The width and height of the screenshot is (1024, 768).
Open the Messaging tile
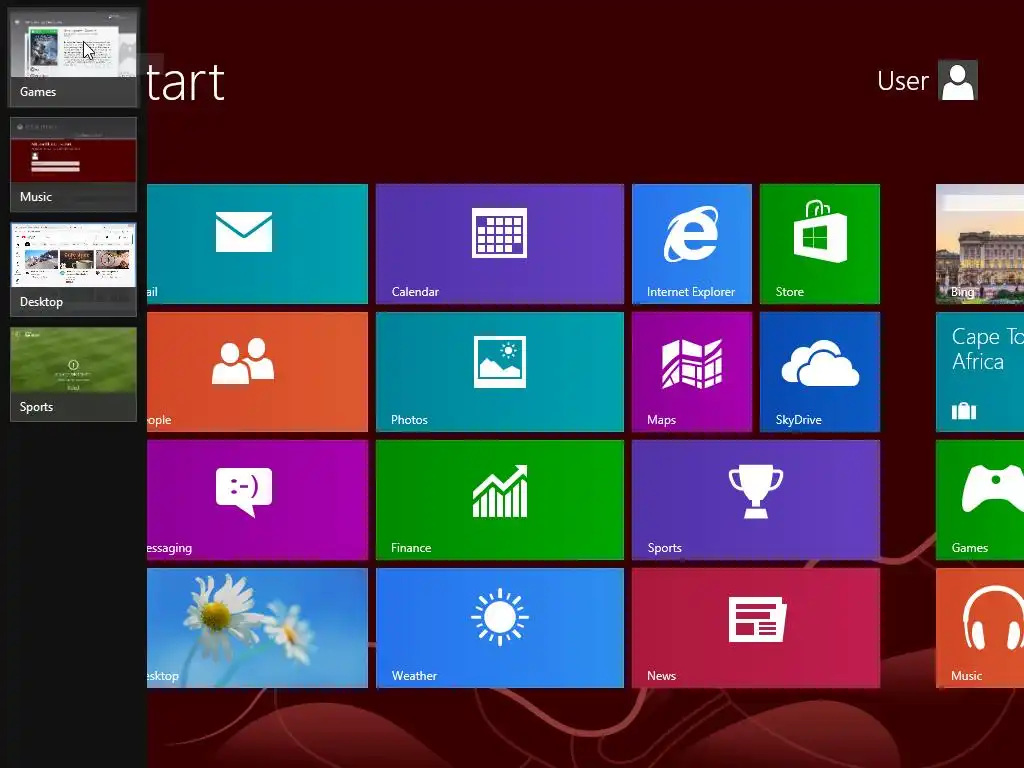(x=257, y=500)
